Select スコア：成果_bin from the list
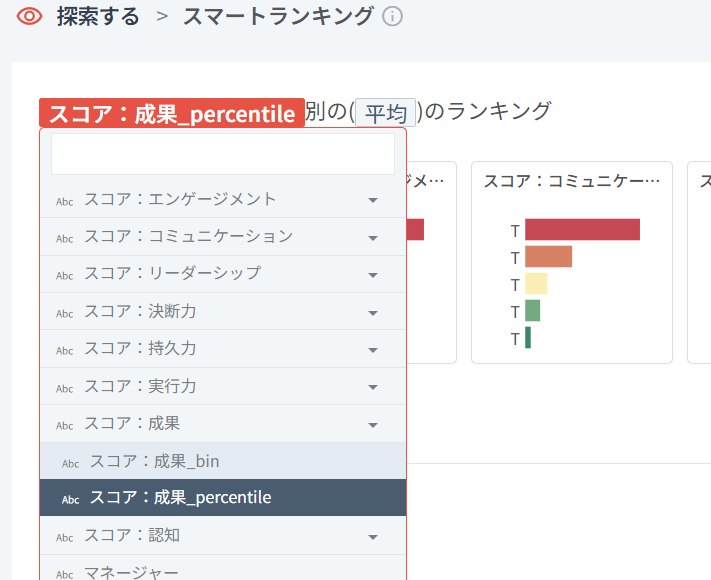Image resolution: width=711 pixels, height=580 pixels. click(223, 461)
